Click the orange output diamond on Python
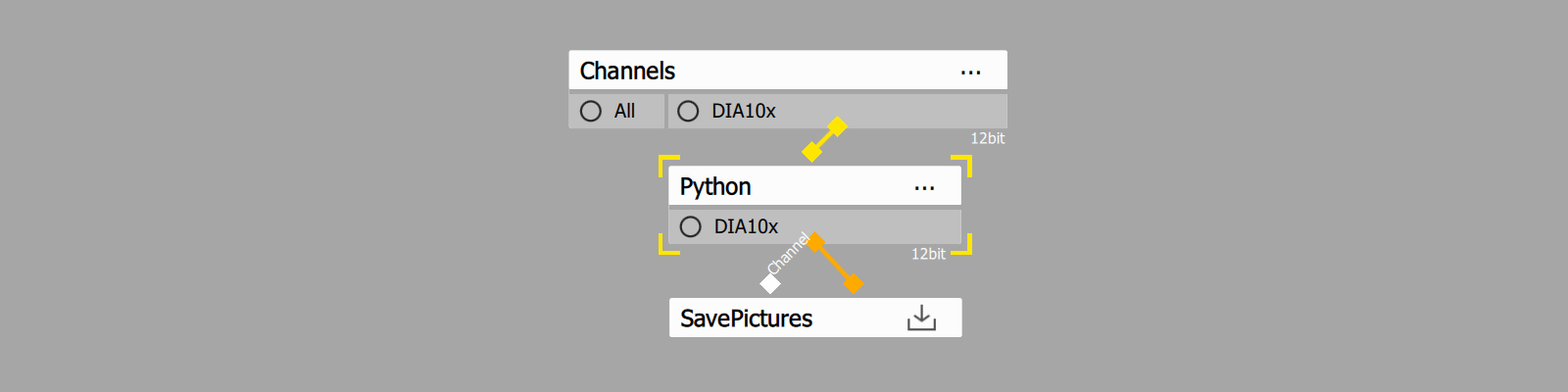 [x=815, y=242]
